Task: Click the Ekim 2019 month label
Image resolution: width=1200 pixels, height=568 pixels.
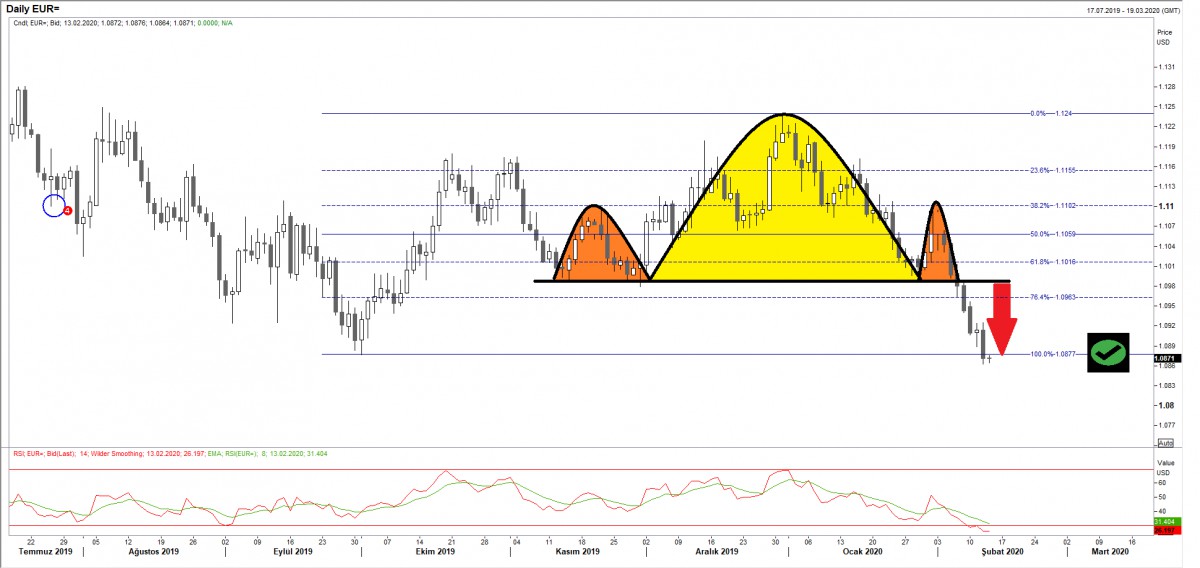Action: [x=433, y=551]
